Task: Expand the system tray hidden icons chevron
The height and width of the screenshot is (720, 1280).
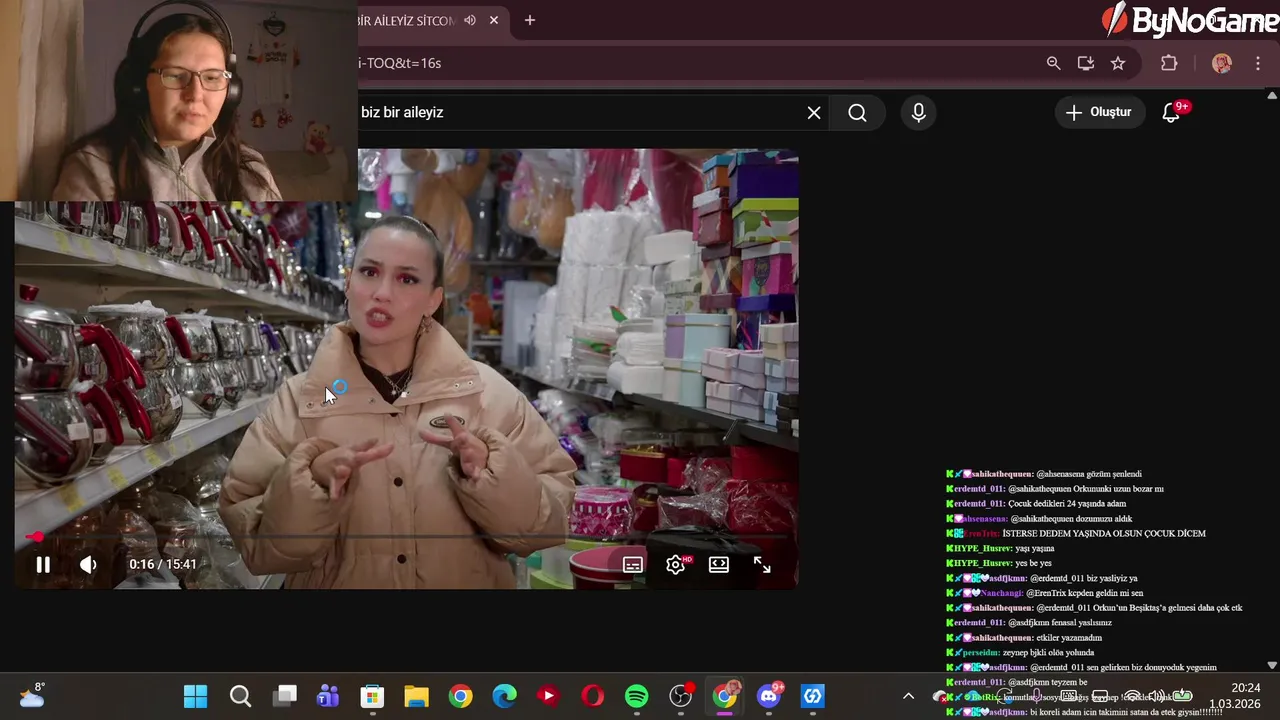Action: point(908,696)
